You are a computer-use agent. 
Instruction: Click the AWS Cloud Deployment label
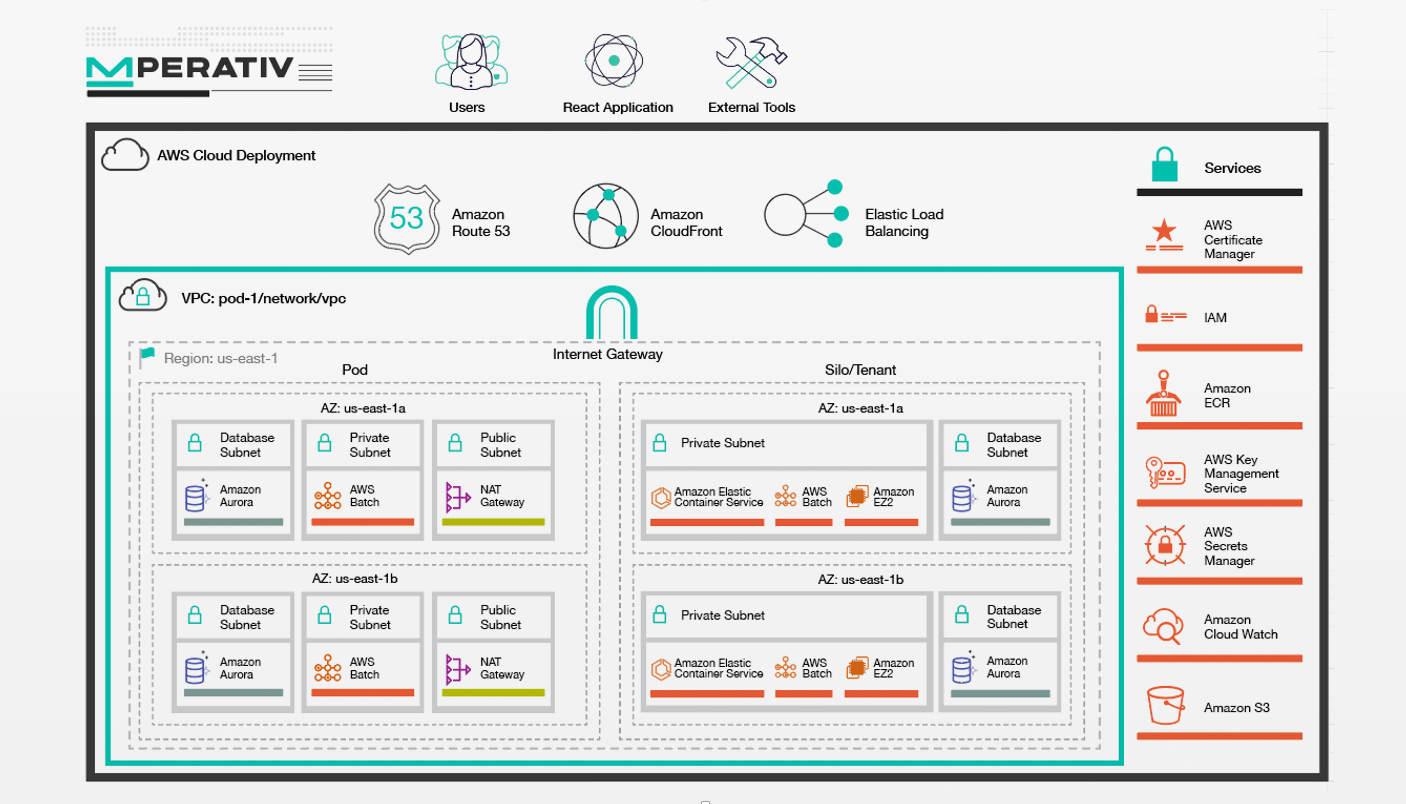(236, 155)
